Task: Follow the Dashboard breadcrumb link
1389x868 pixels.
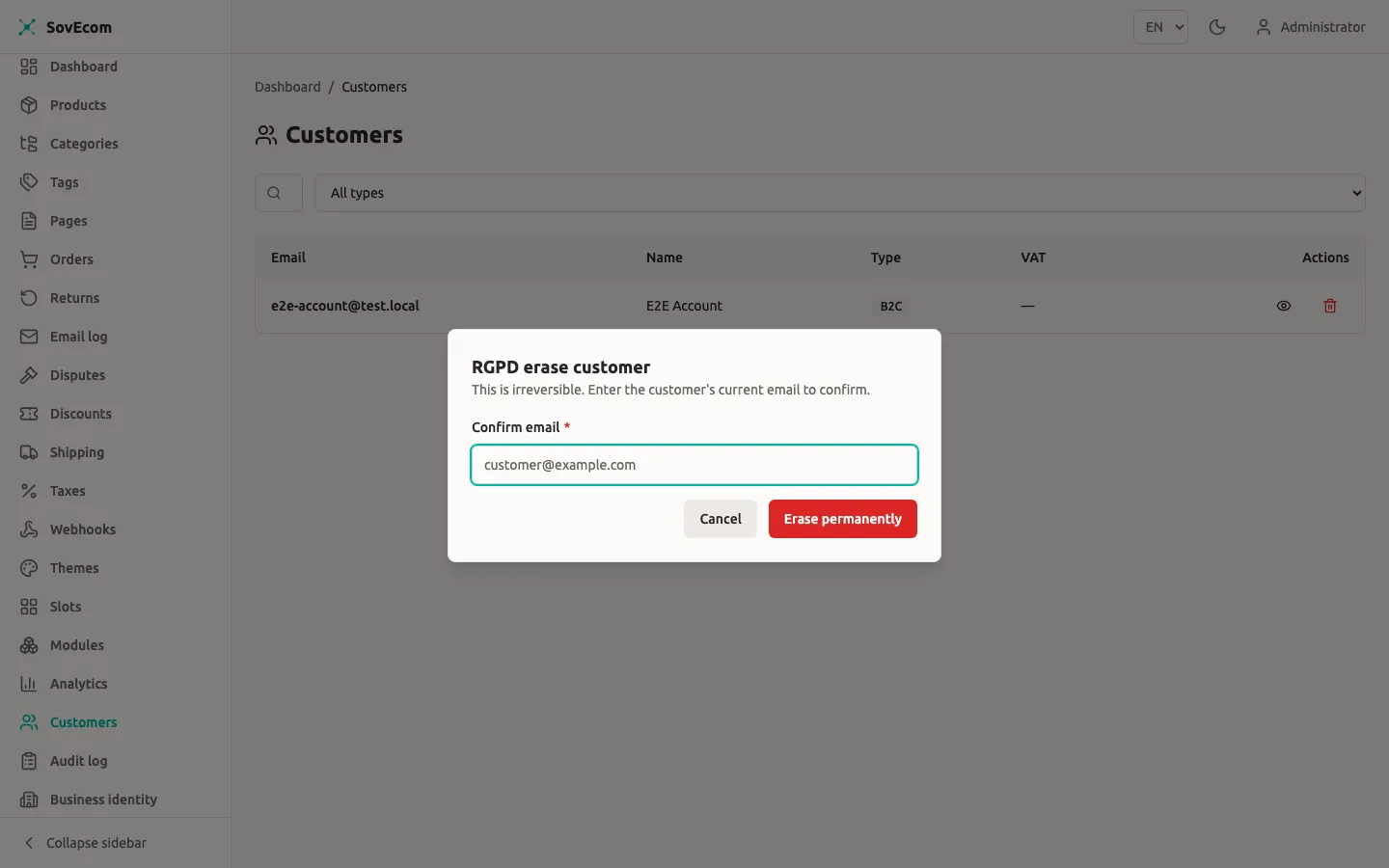Action: (287, 87)
